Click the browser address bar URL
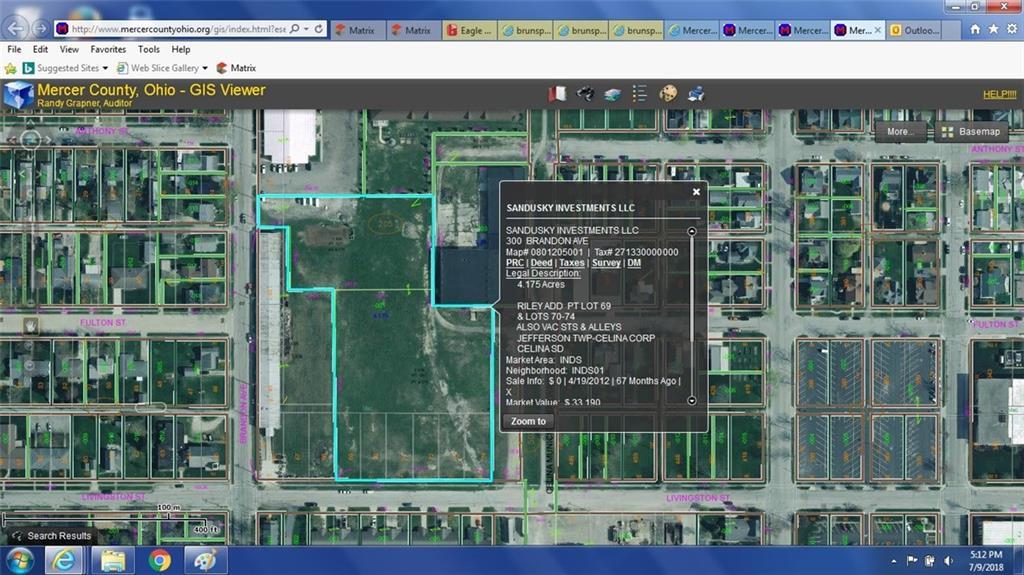 [x=178, y=29]
